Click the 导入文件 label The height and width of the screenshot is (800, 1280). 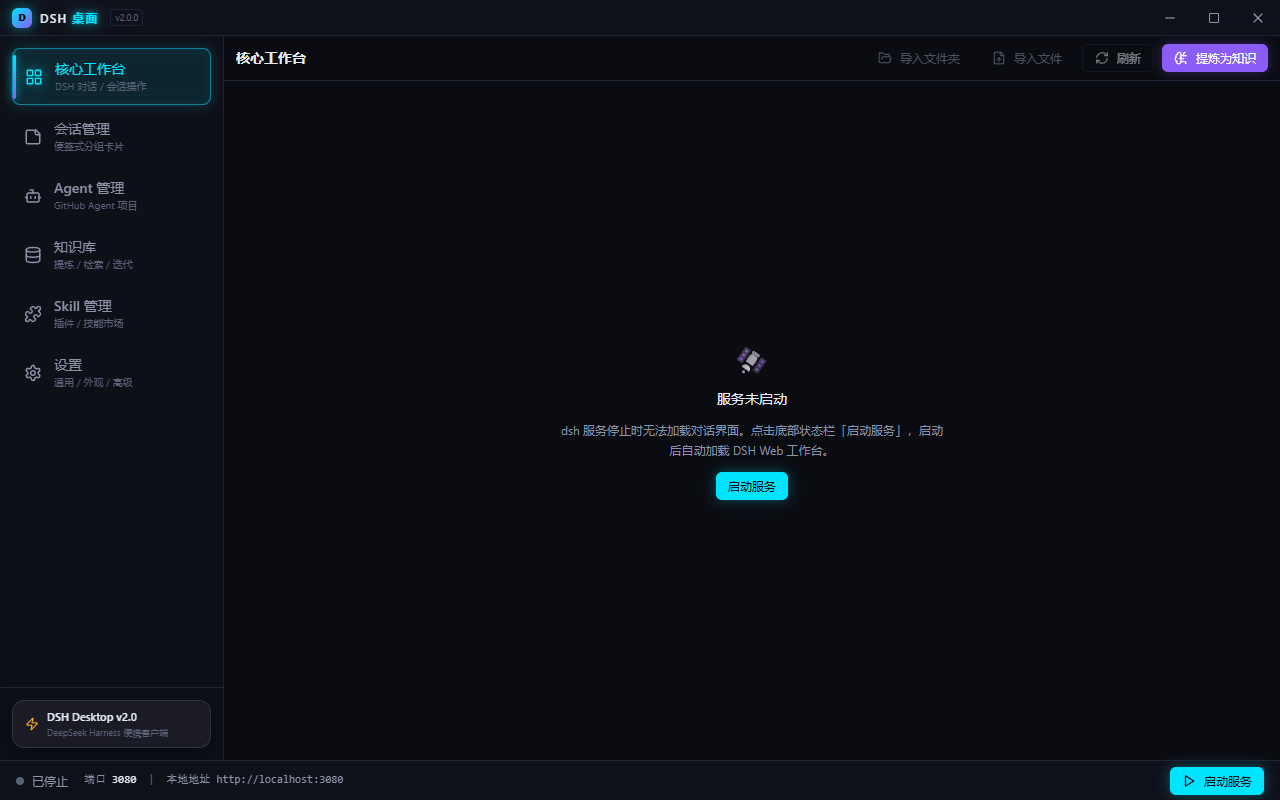click(x=1038, y=58)
